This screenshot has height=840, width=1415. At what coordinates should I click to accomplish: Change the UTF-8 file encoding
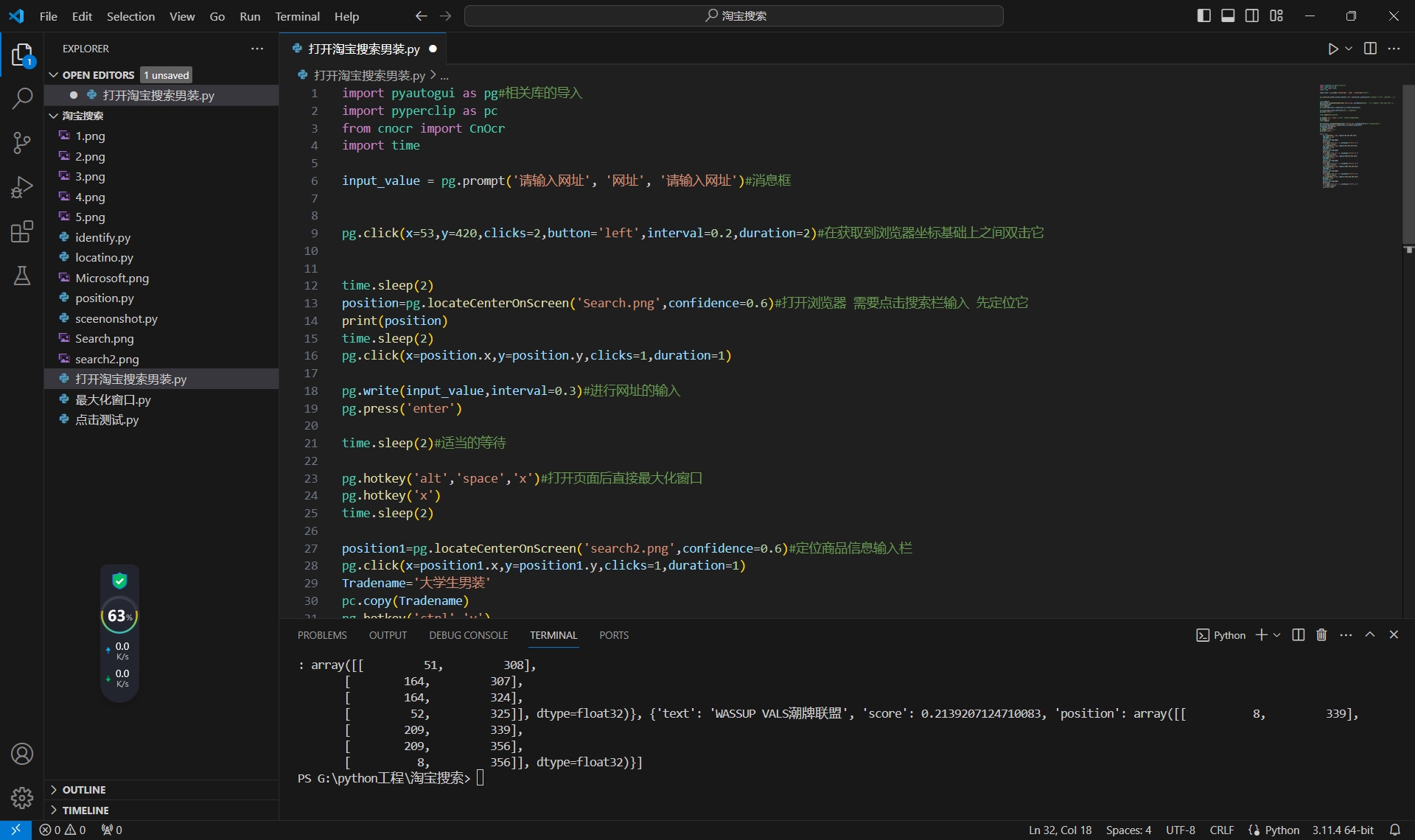(1180, 830)
